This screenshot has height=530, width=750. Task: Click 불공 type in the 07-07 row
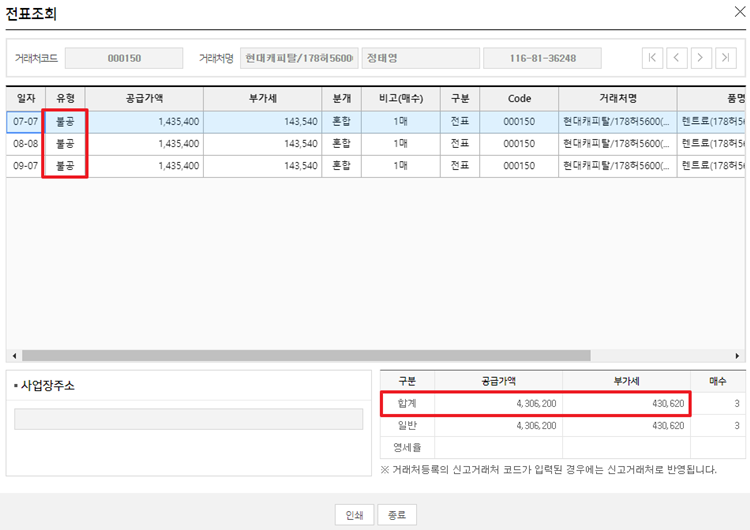click(x=65, y=121)
